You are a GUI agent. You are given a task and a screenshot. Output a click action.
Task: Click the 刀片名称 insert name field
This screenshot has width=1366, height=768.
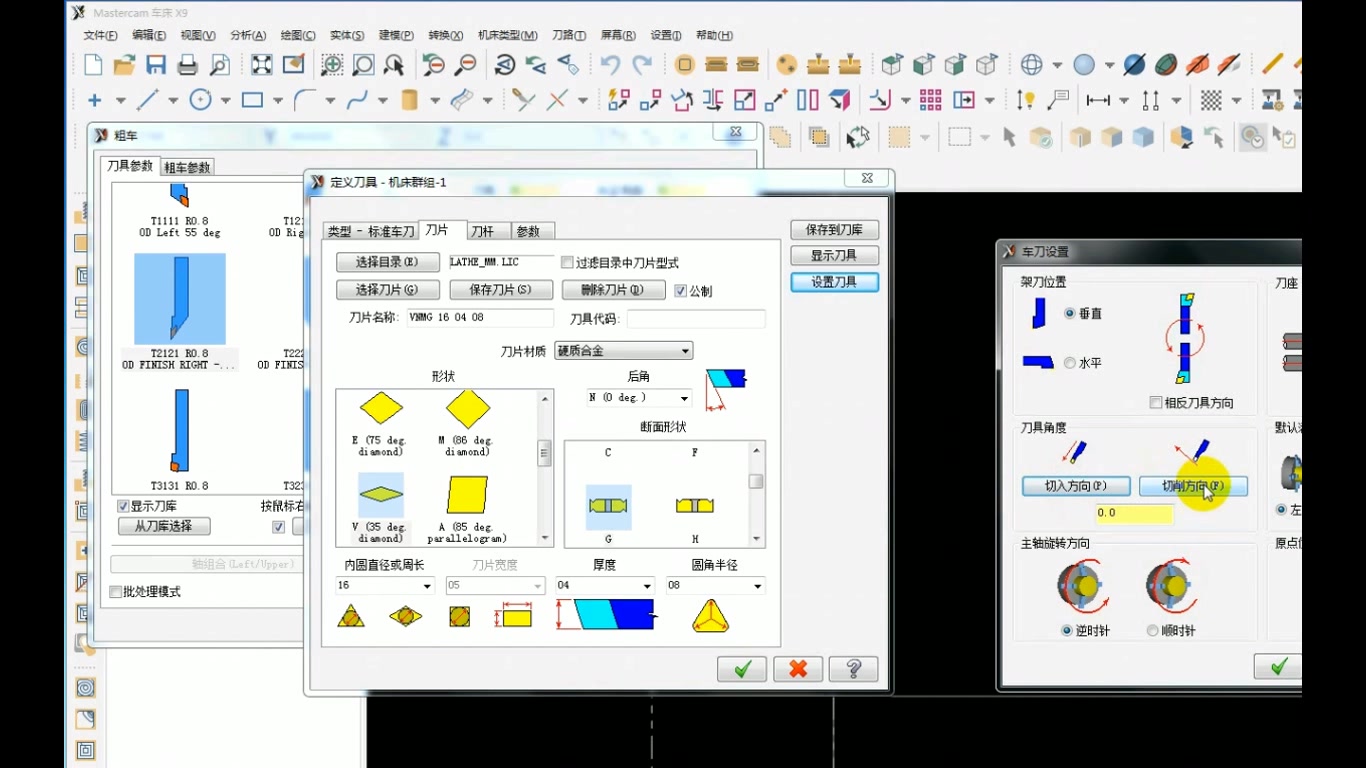(480, 318)
